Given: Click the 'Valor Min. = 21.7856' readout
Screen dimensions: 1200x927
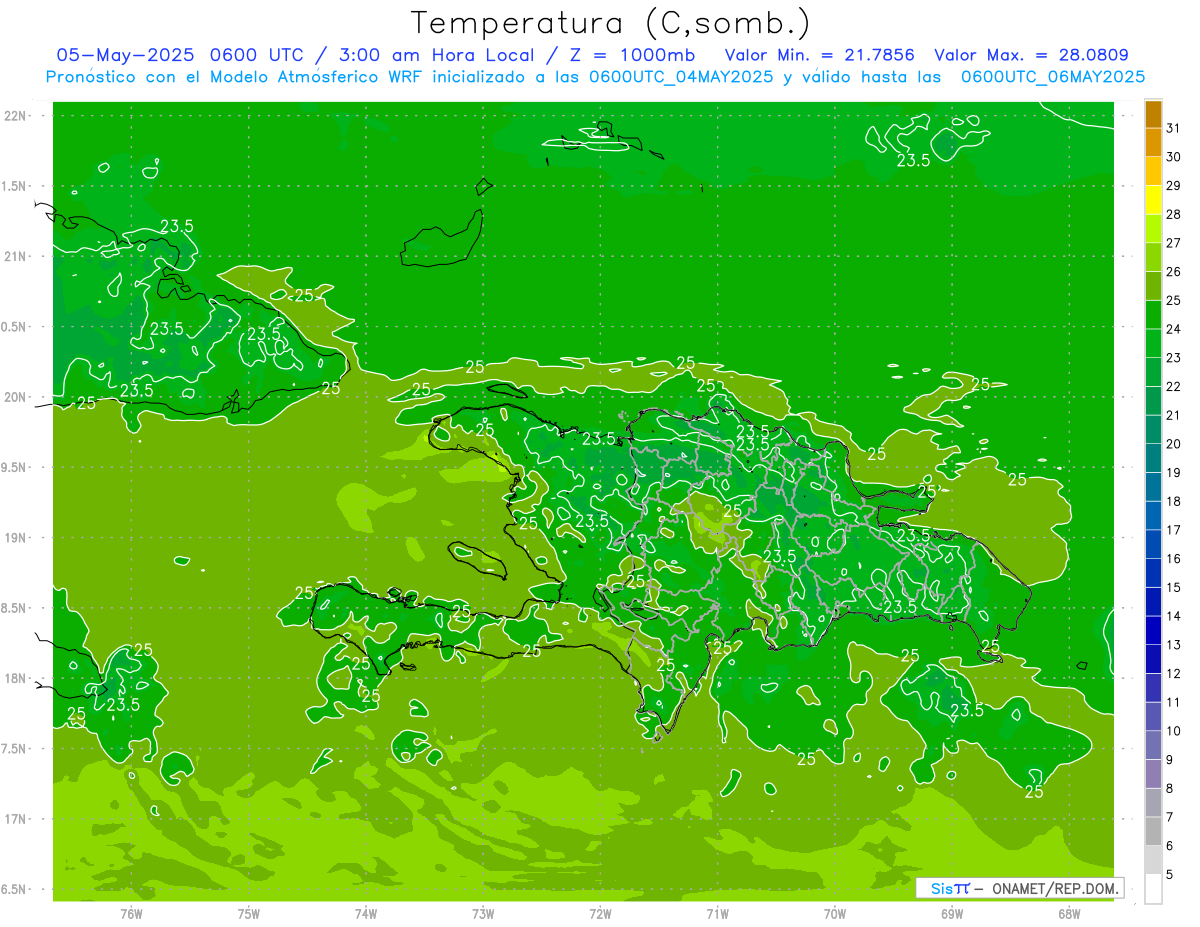Looking at the screenshot, I should coord(819,55).
